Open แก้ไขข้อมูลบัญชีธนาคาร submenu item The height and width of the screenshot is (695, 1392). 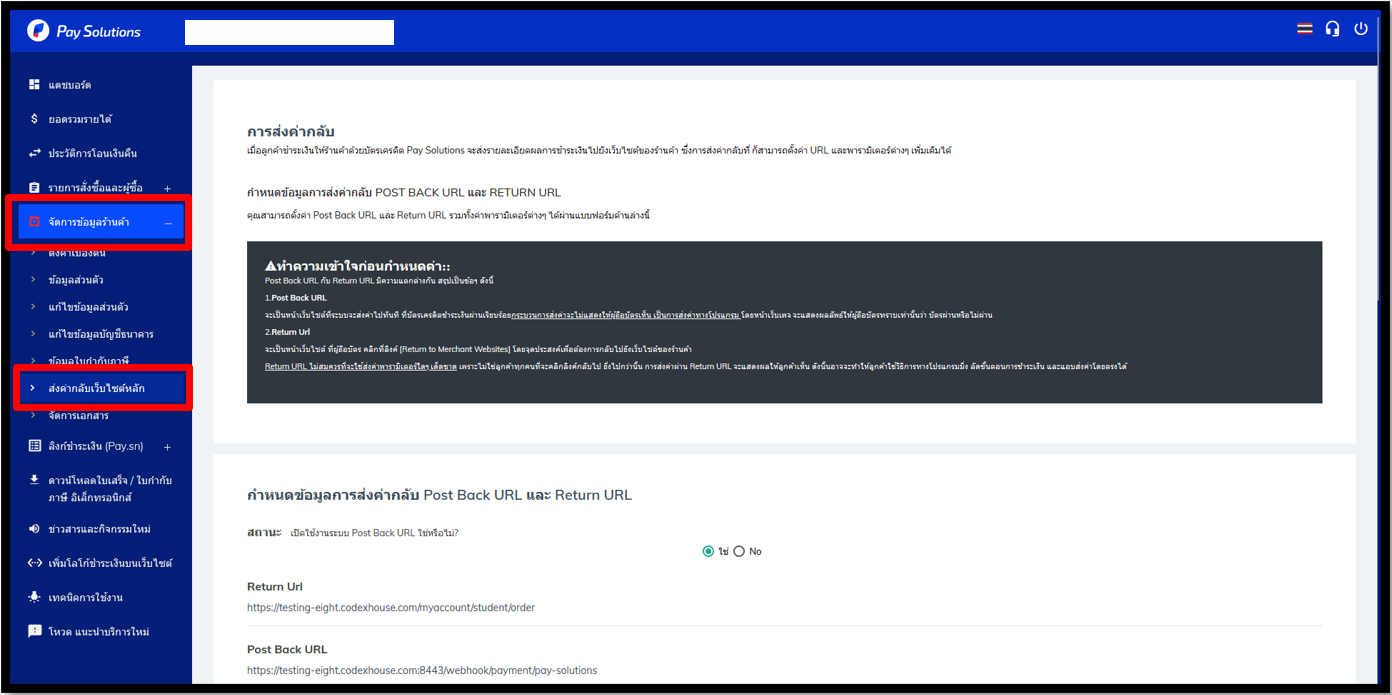tap(100, 334)
